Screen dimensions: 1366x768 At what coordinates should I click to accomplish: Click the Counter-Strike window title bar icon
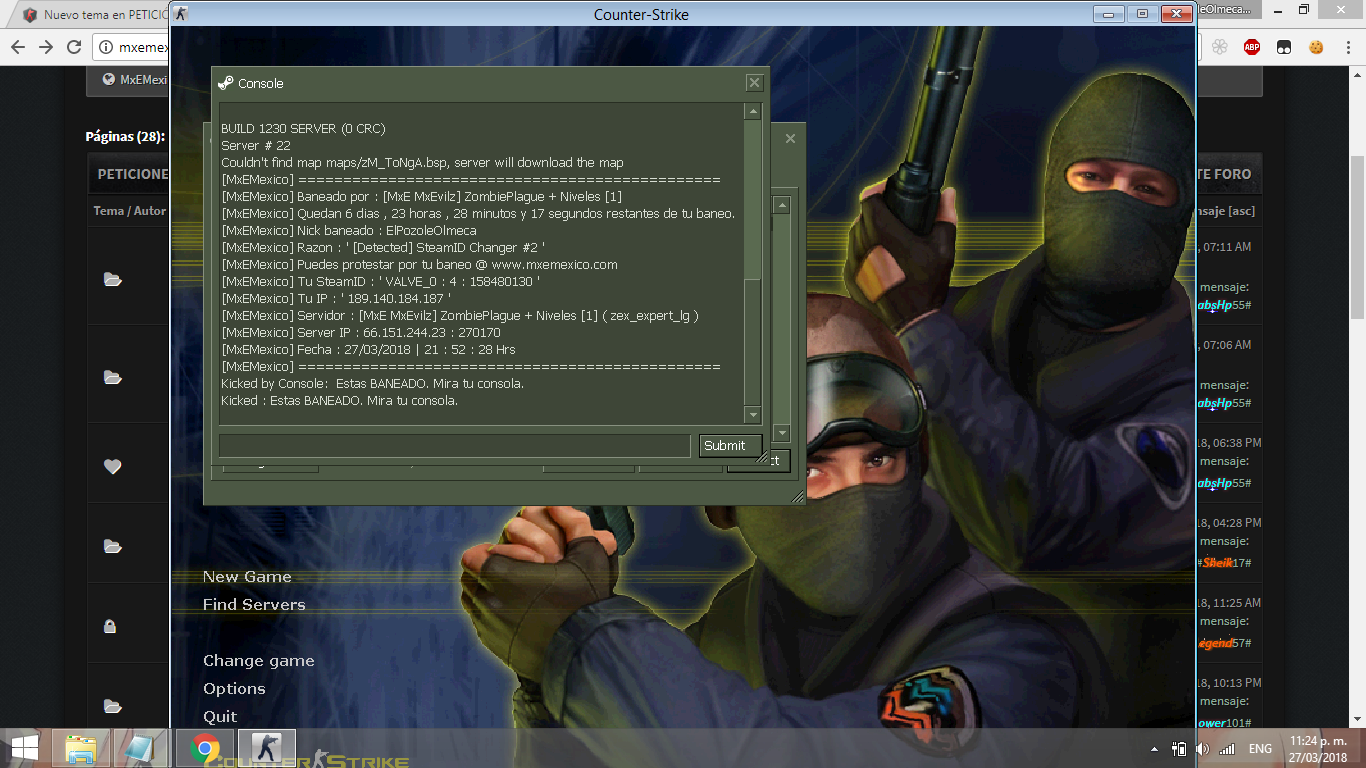click(x=181, y=14)
